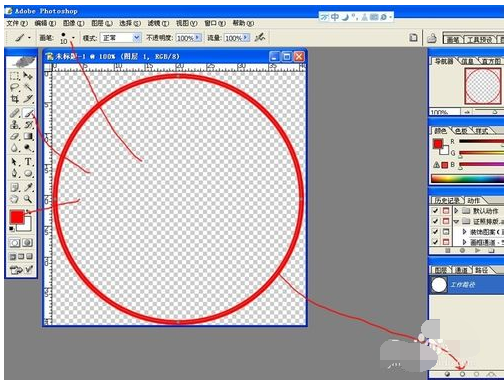Viewport: 504px width, 383px height.
Task: Toggle the checkmark of 证照排版 action set
Action: point(435,221)
